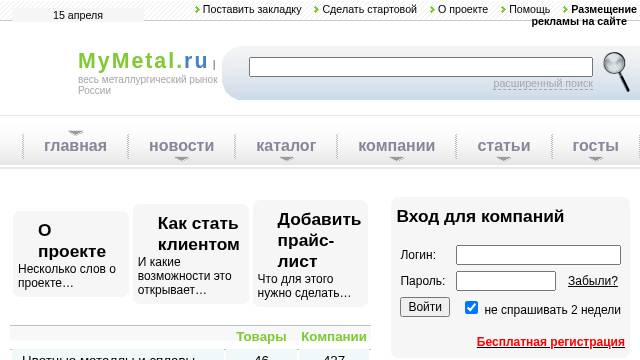Click the 15 апреля date text
Screen dimensions: 640x360
(78, 15)
